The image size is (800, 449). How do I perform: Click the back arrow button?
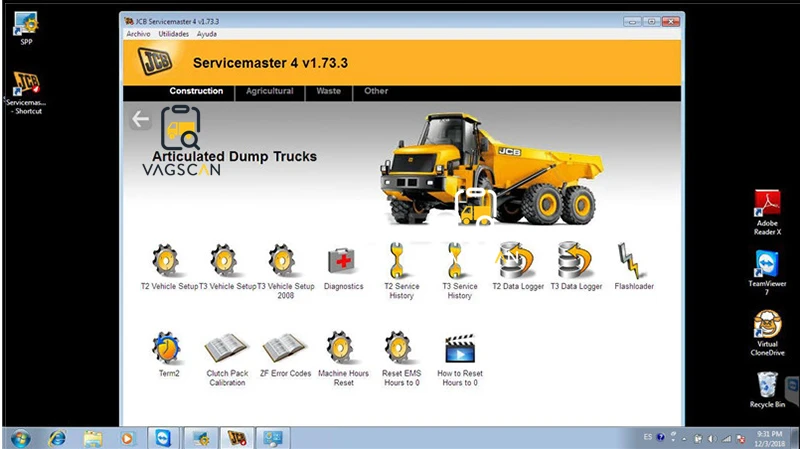[140, 119]
